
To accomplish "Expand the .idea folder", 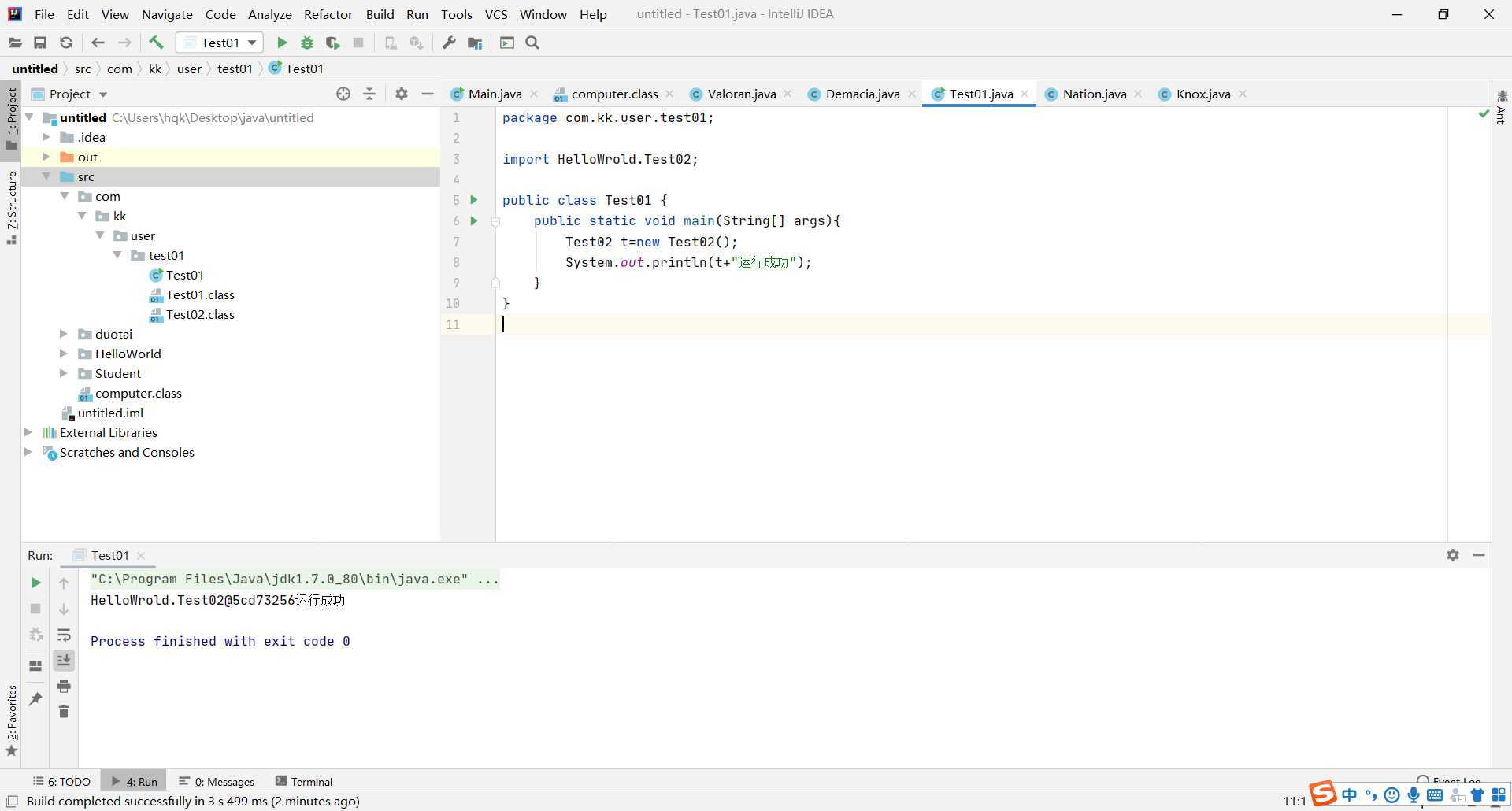I will coord(46,137).
